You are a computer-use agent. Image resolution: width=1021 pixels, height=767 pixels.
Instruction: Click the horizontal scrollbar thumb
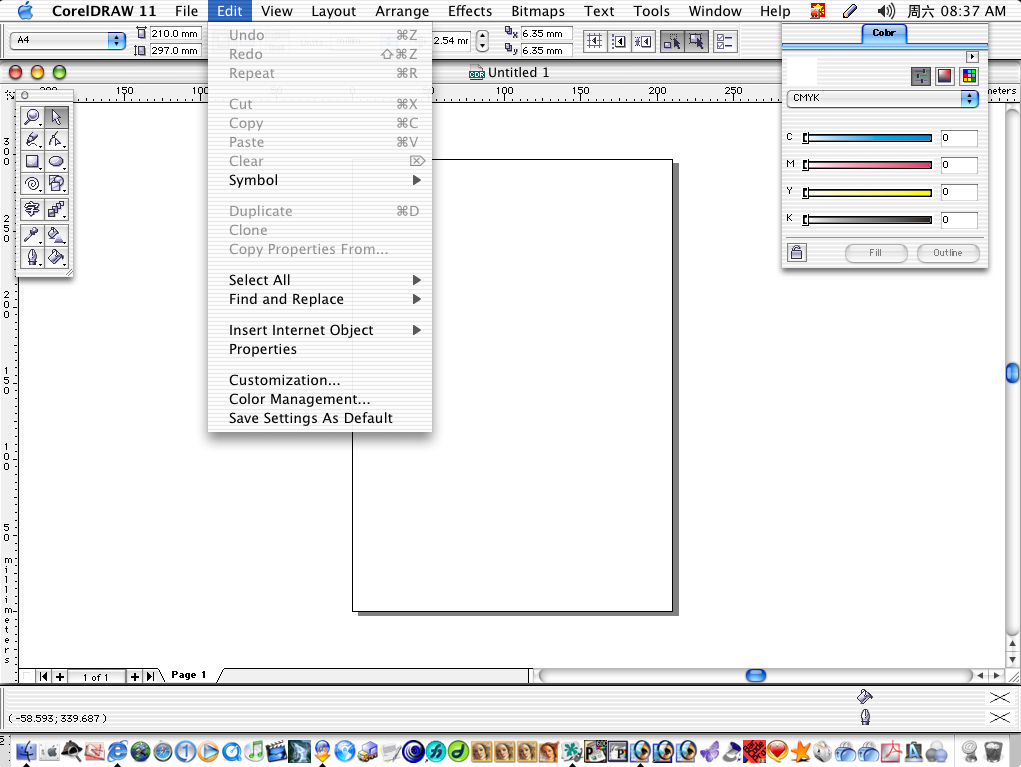pyautogui.click(x=755, y=675)
